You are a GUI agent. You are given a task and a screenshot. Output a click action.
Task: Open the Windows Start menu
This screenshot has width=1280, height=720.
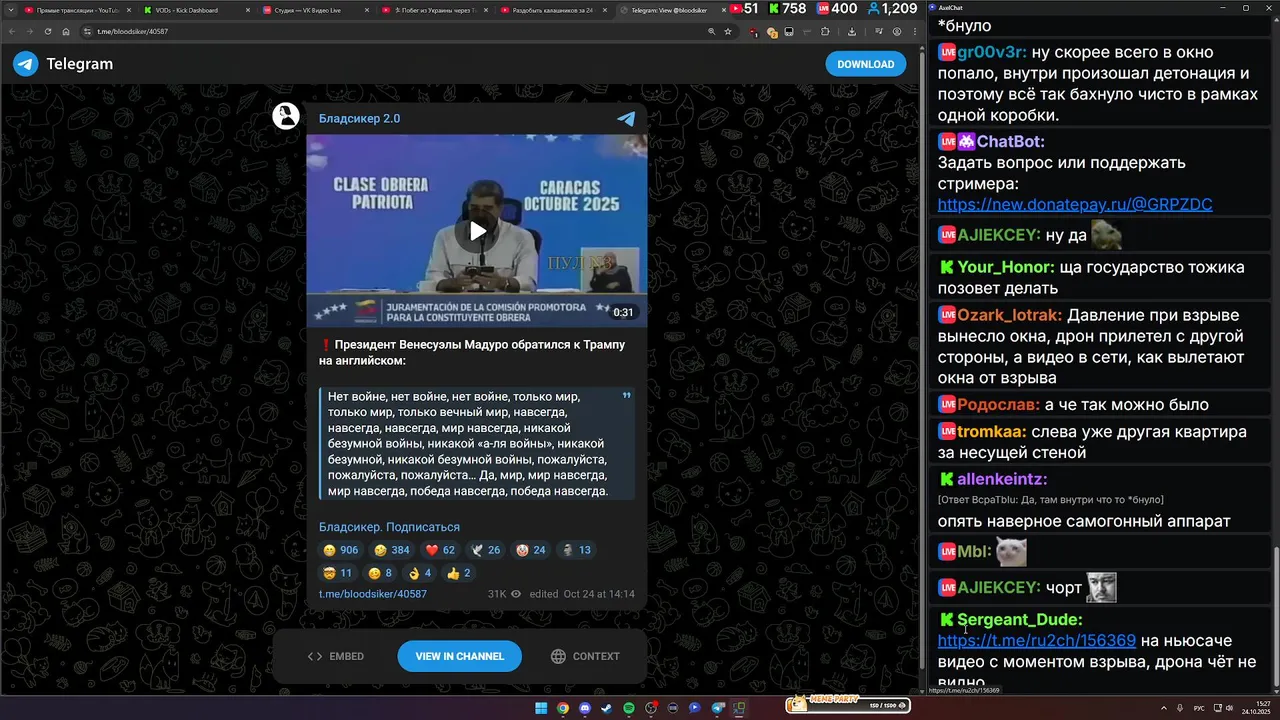541,708
